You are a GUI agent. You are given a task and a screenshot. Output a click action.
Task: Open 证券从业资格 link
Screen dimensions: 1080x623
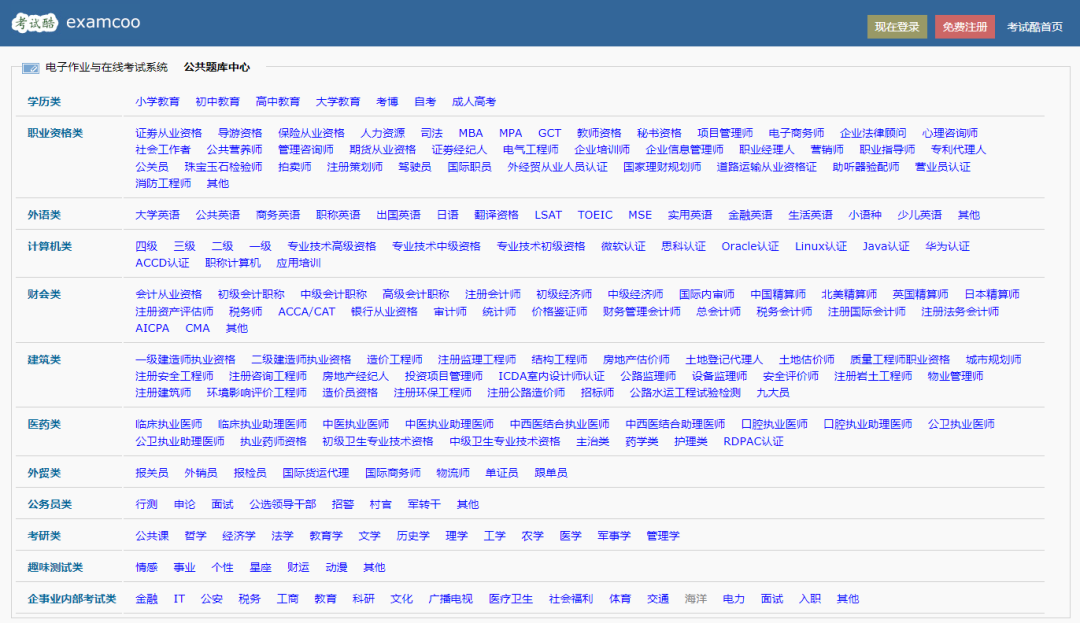click(169, 133)
